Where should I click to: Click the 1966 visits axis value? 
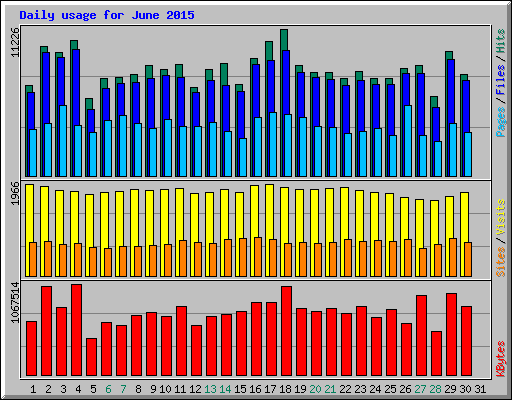[x=15, y=194]
